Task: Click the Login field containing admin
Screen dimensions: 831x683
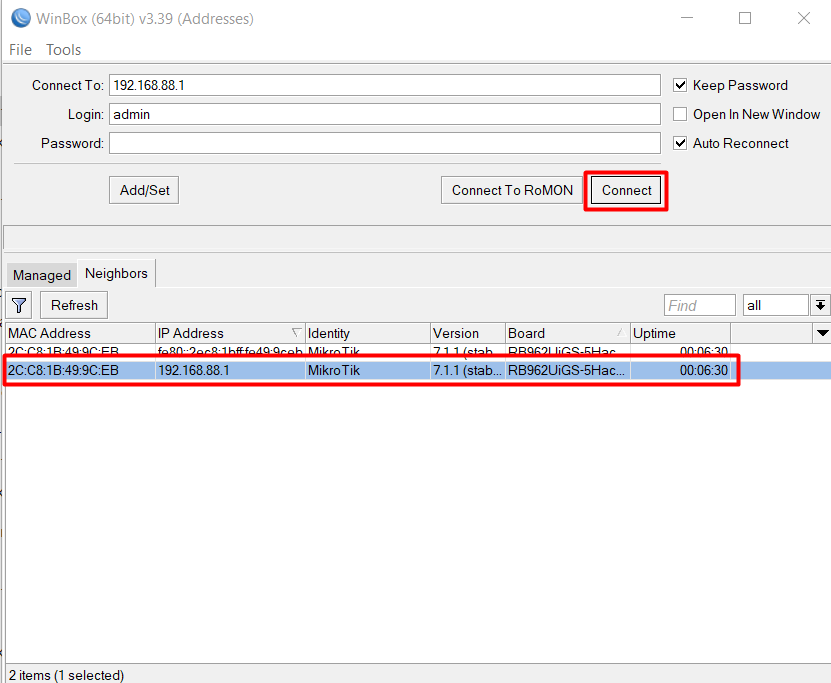Action: (x=384, y=114)
